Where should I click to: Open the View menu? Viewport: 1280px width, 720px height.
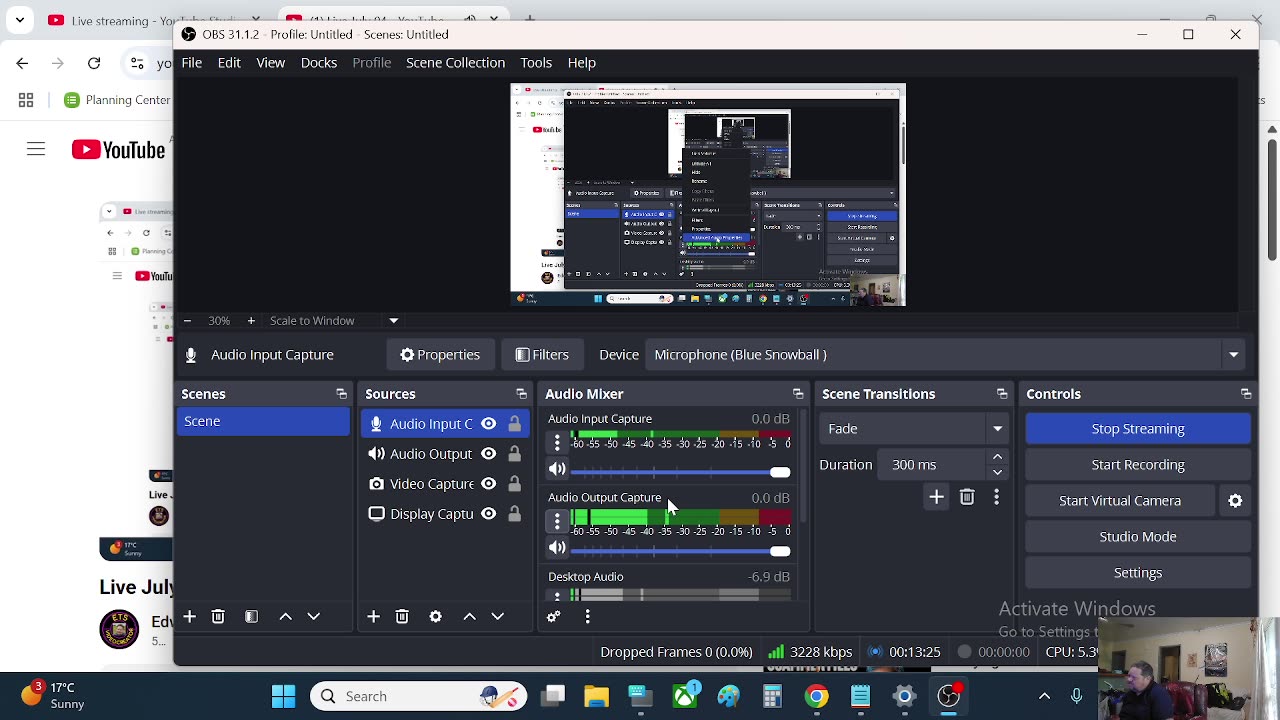point(270,63)
